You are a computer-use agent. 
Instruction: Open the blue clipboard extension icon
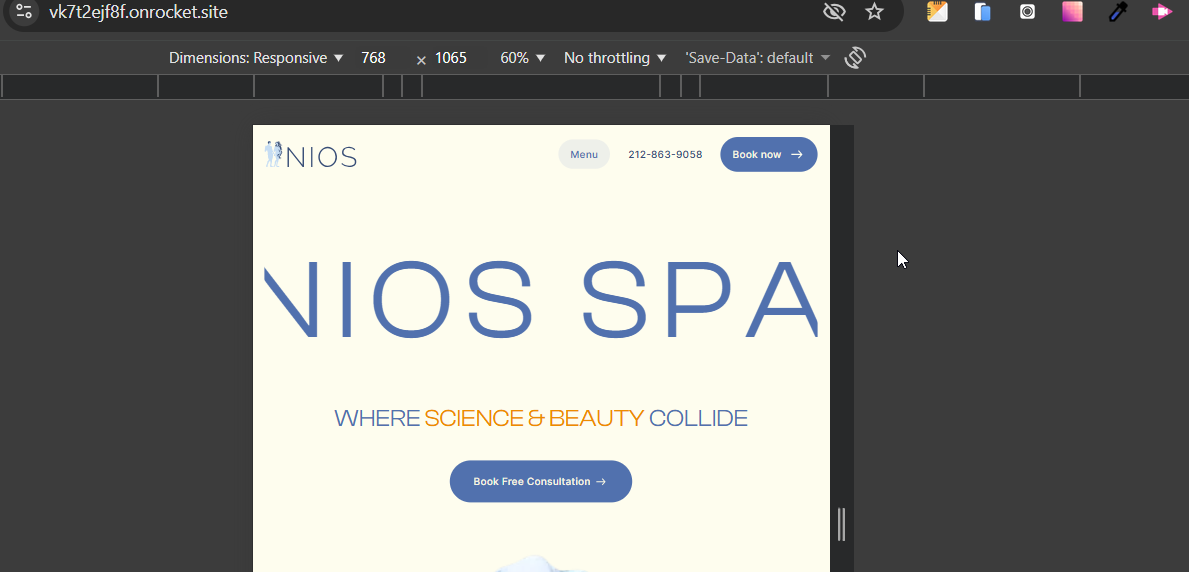coord(982,12)
